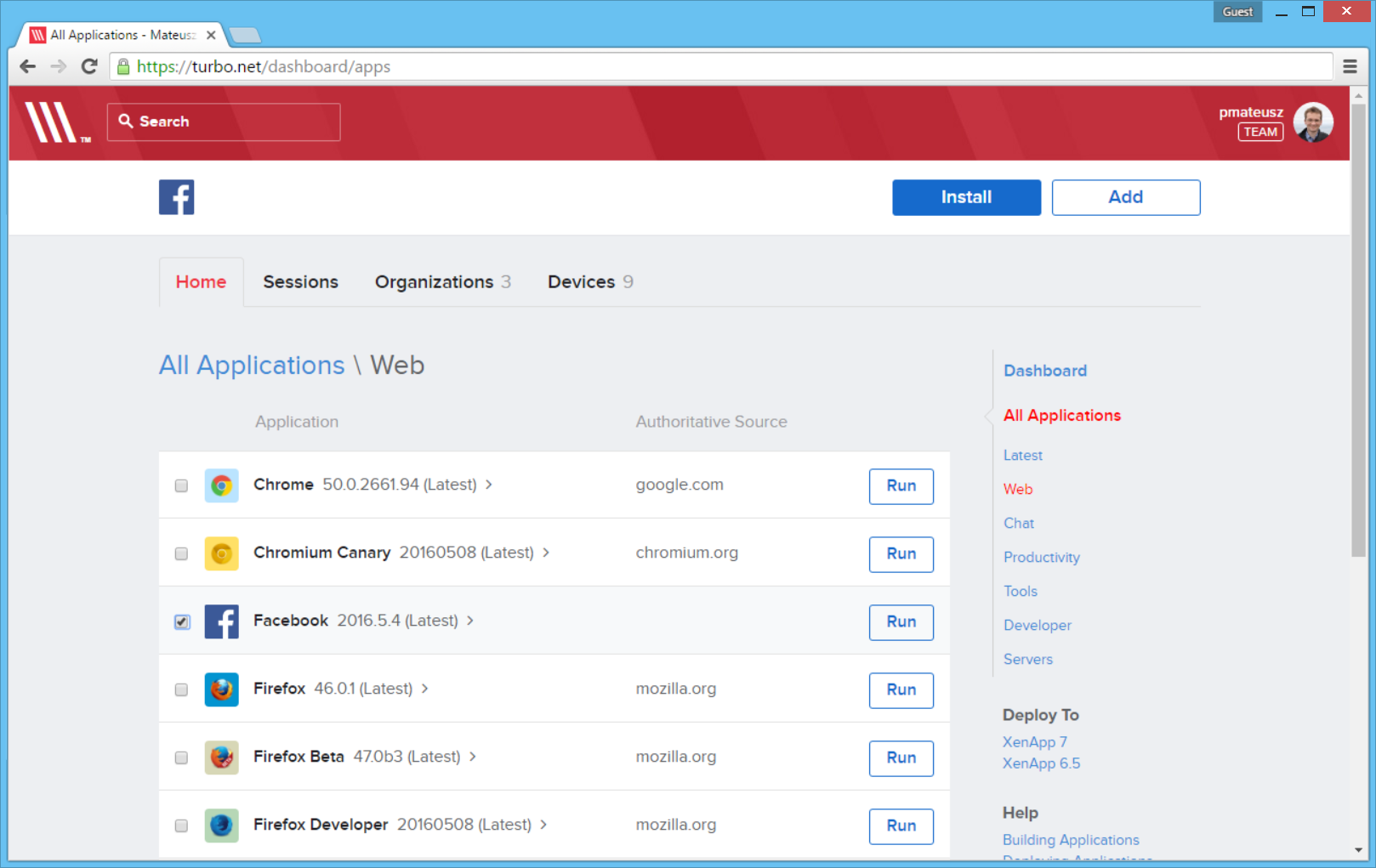Filter by Developer category
Viewport: 1376px width, 868px height.
tap(1038, 626)
